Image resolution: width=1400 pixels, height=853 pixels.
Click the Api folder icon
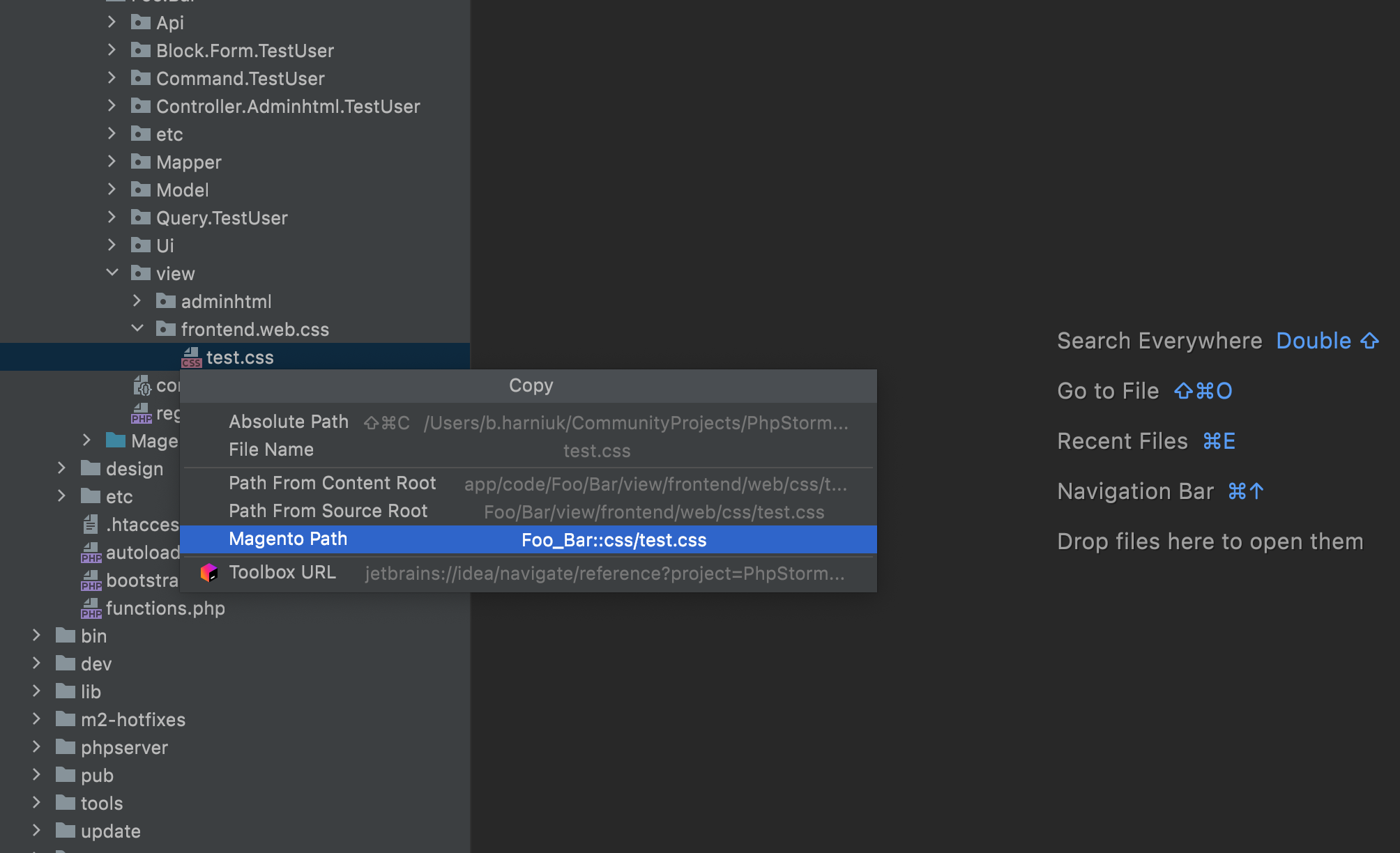(x=141, y=23)
